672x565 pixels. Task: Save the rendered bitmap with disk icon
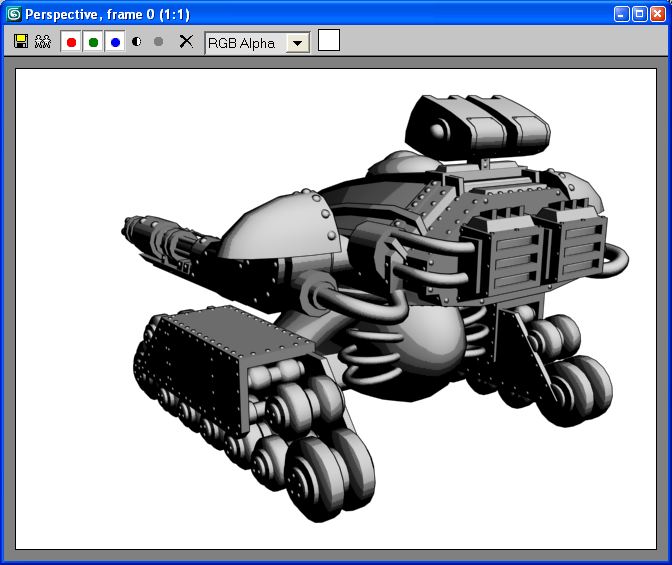[x=21, y=42]
